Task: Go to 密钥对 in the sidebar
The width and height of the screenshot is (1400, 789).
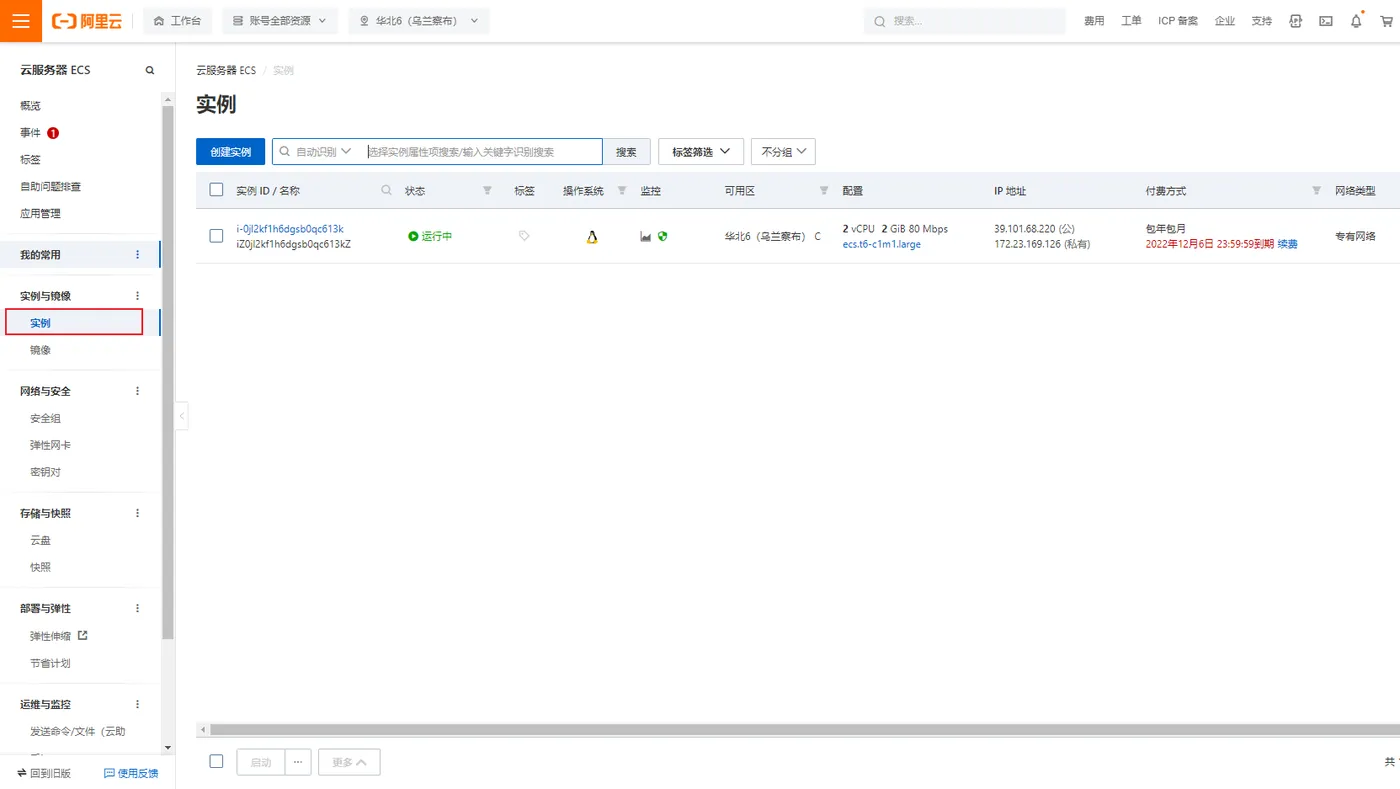Action: 46,472
